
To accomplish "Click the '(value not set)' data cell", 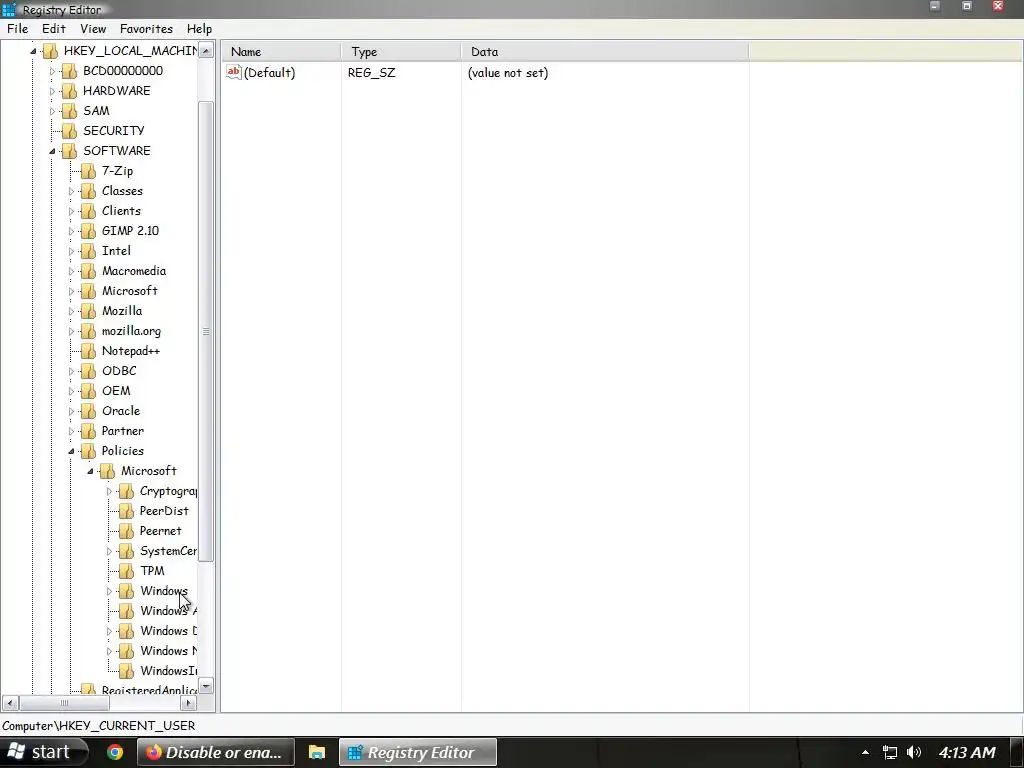I will [508, 72].
